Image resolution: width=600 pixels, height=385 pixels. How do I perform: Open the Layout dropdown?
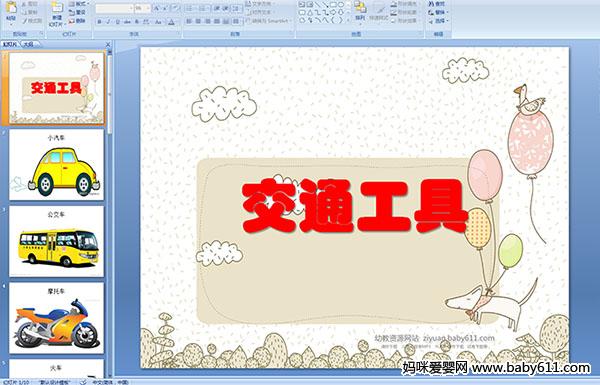point(79,4)
